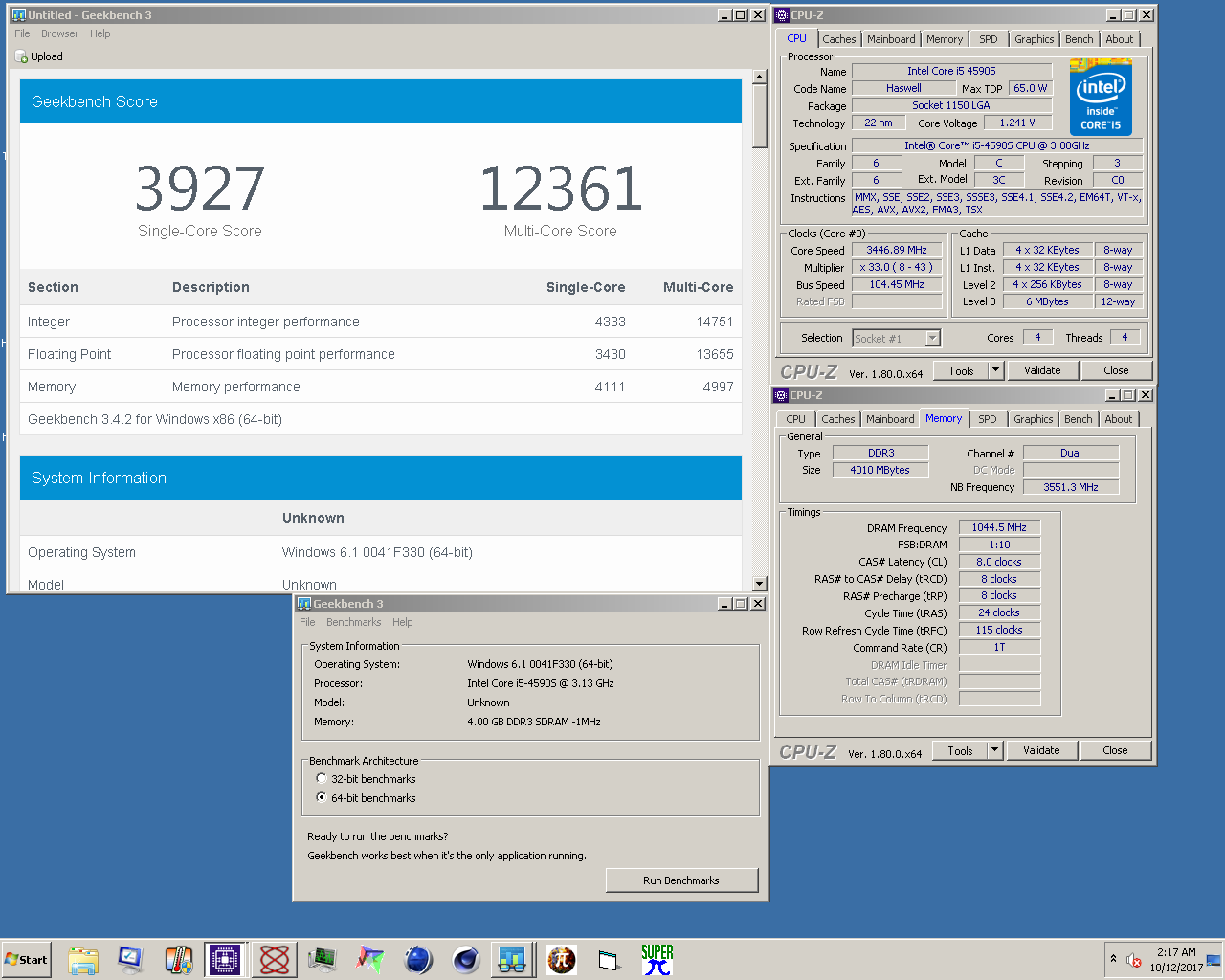Click Tools button in the Memory tab CPU-Z window
This screenshot has width=1225, height=980.
click(961, 750)
